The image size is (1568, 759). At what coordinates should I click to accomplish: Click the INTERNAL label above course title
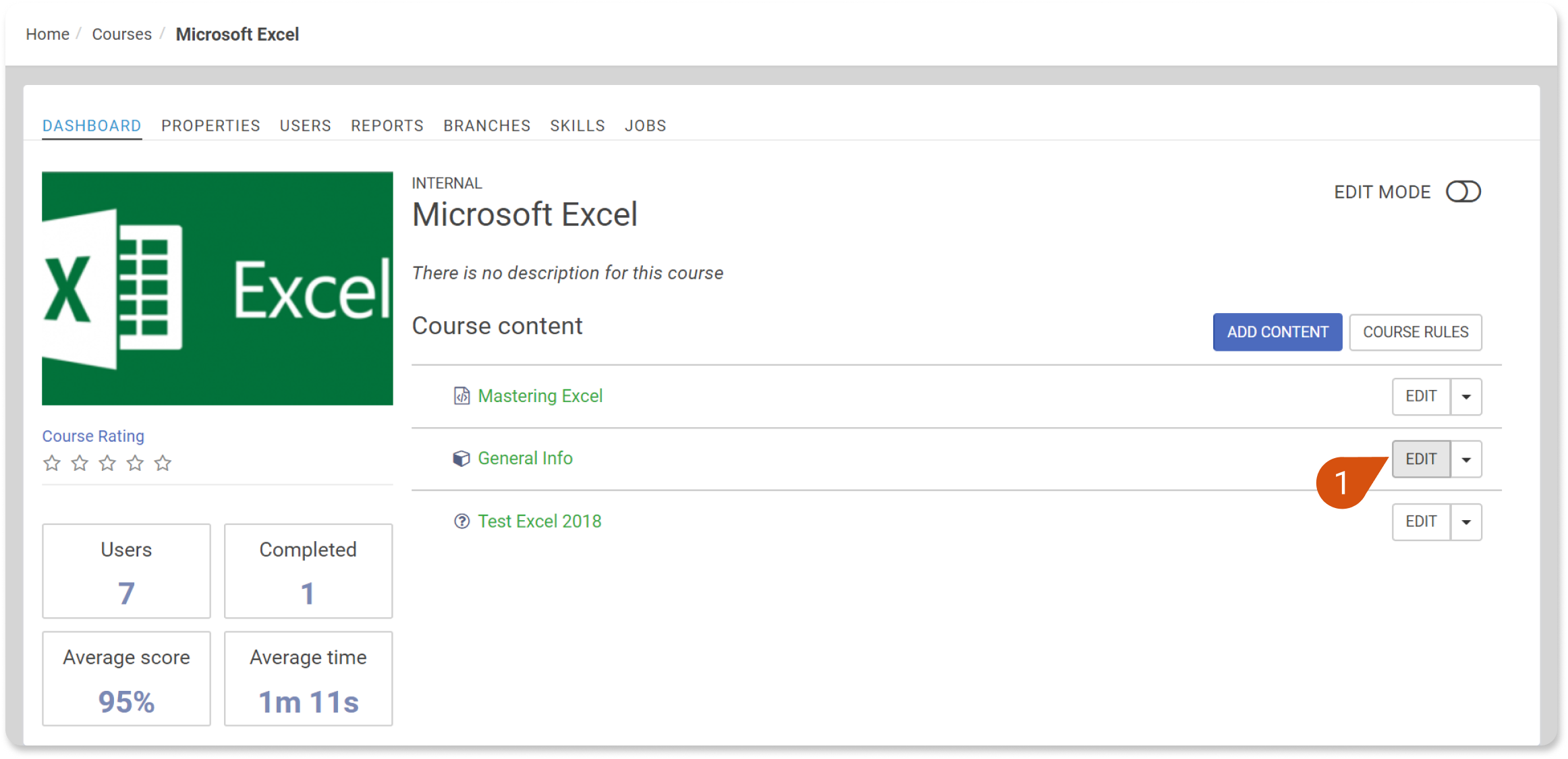(x=447, y=184)
